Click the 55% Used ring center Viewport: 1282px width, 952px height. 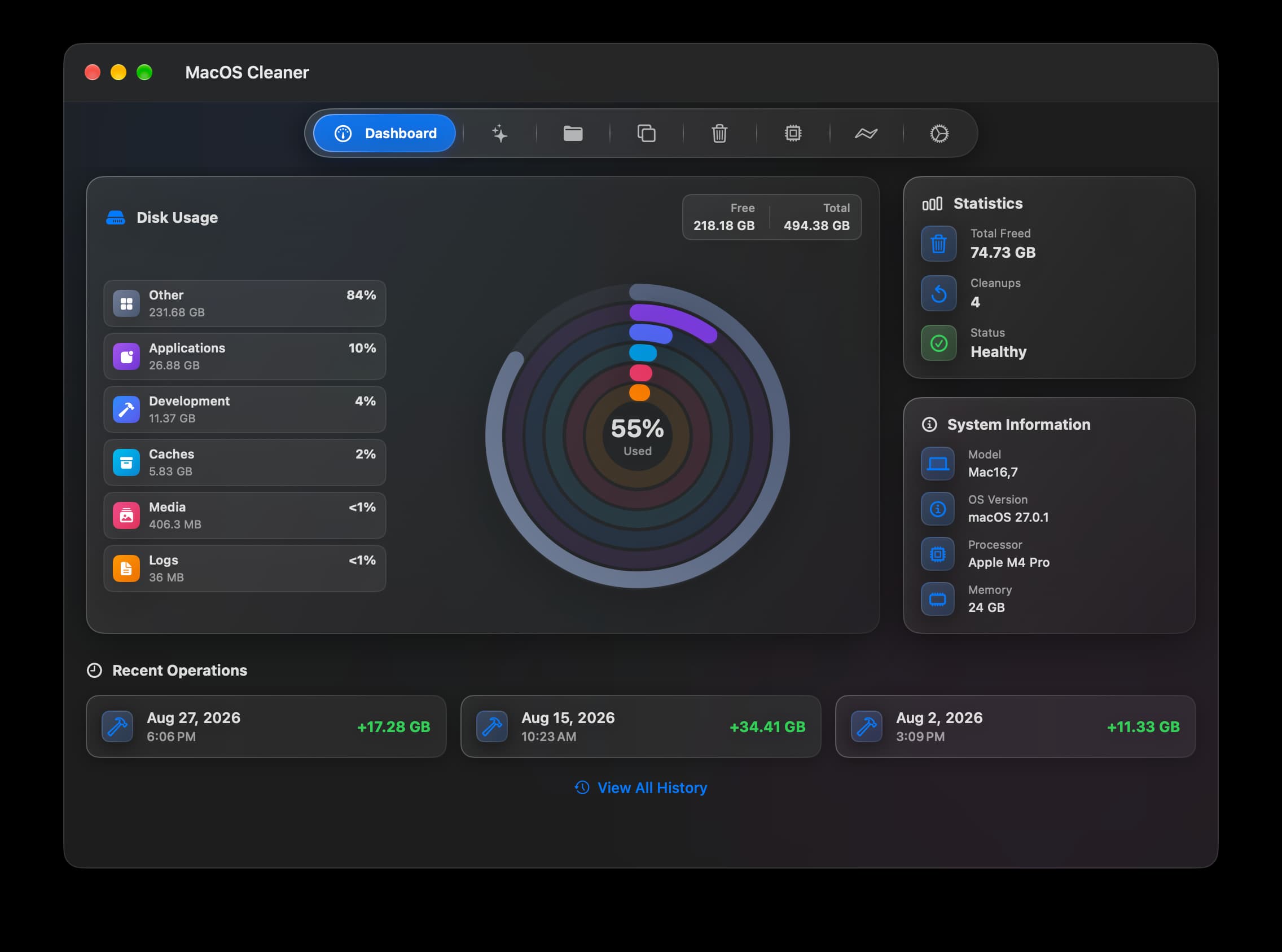click(637, 436)
